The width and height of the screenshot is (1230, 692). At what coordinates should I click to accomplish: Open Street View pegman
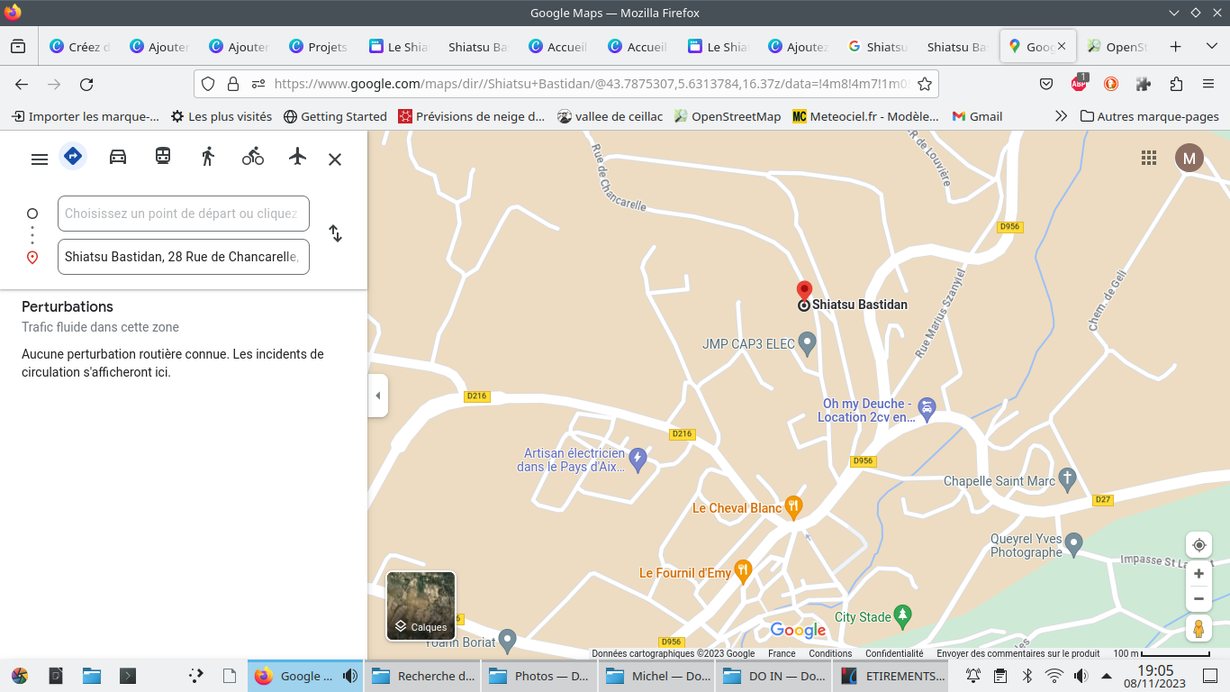coord(1198,629)
